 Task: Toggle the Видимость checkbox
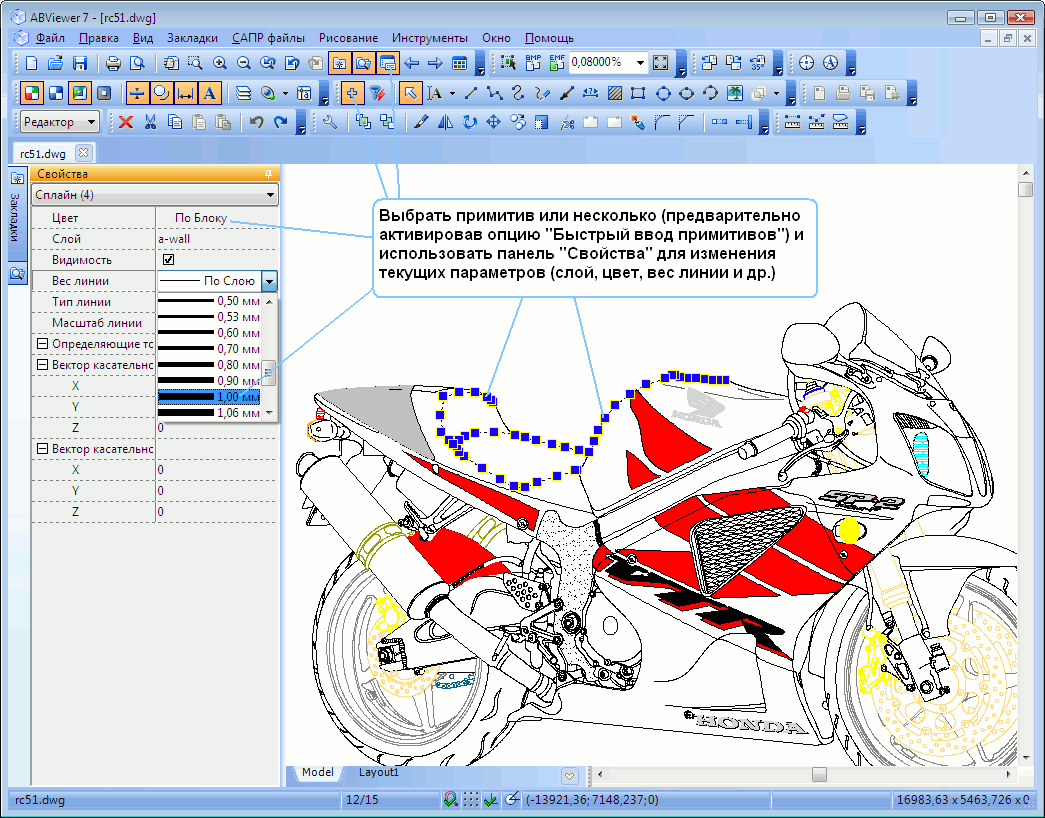click(169, 259)
